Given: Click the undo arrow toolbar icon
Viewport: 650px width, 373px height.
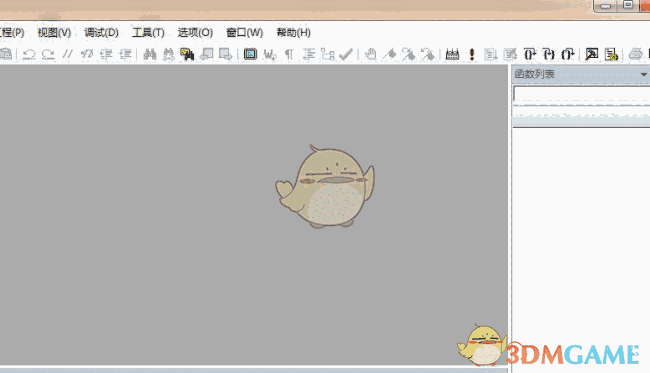Looking at the screenshot, I should [29, 54].
